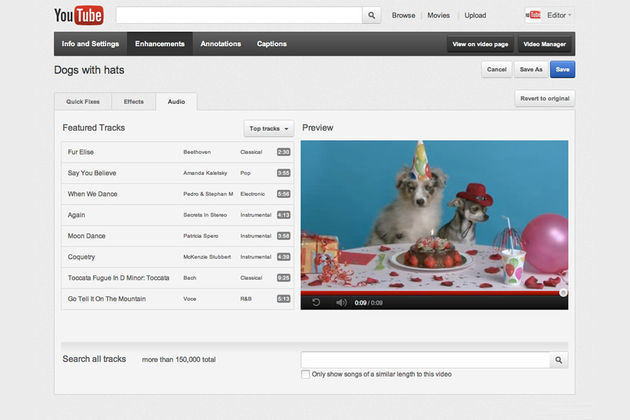
Task: Click the replay icon in video player
Action: coord(316,302)
